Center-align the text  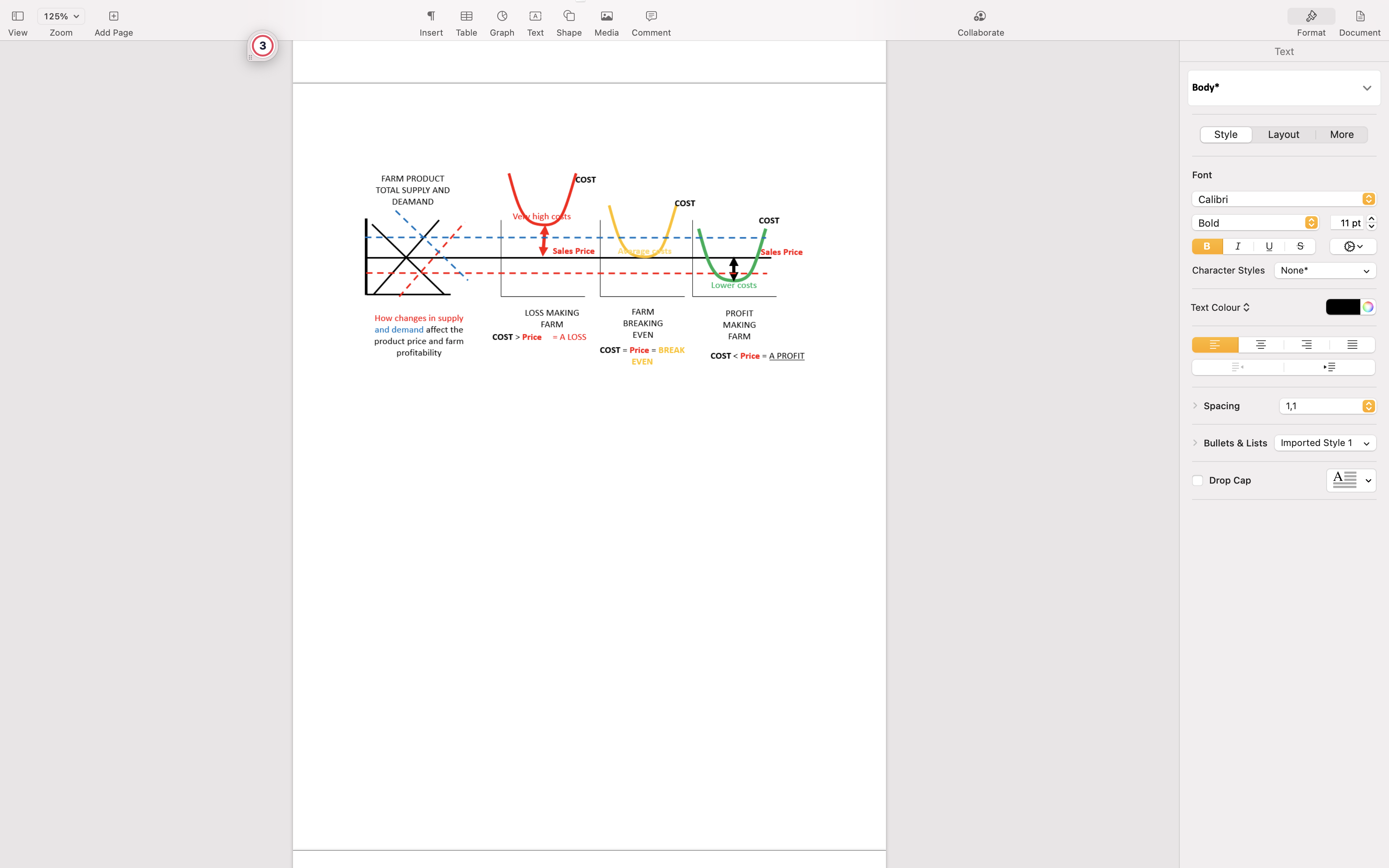[x=1260, y=345]
